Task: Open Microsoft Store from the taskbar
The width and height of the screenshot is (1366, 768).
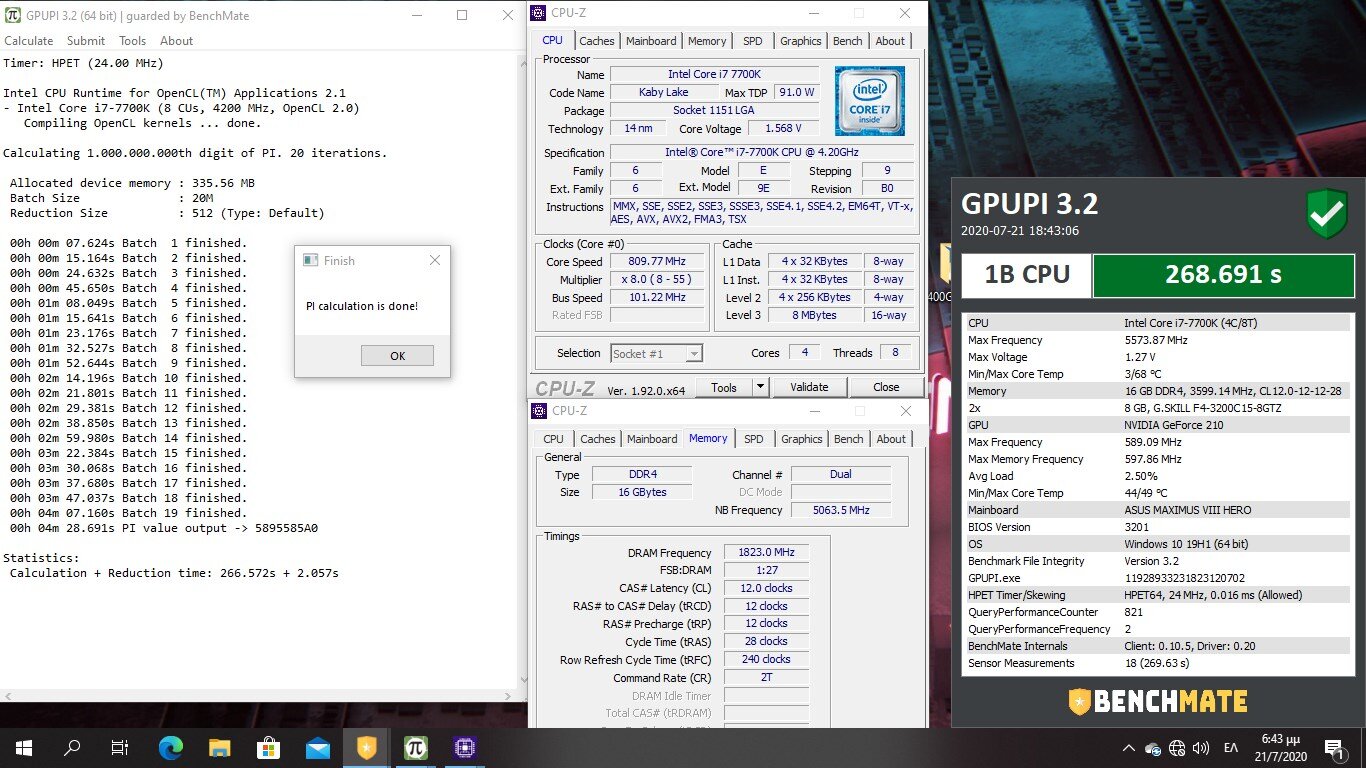Action: click(268, 748)
